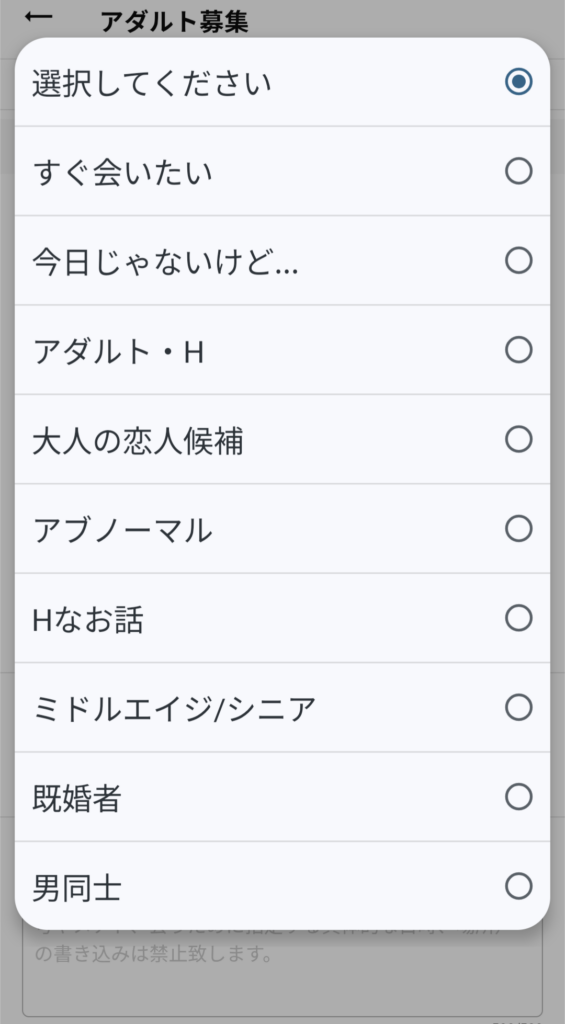Select the 既婚者 radio button

tap(519, 797)
